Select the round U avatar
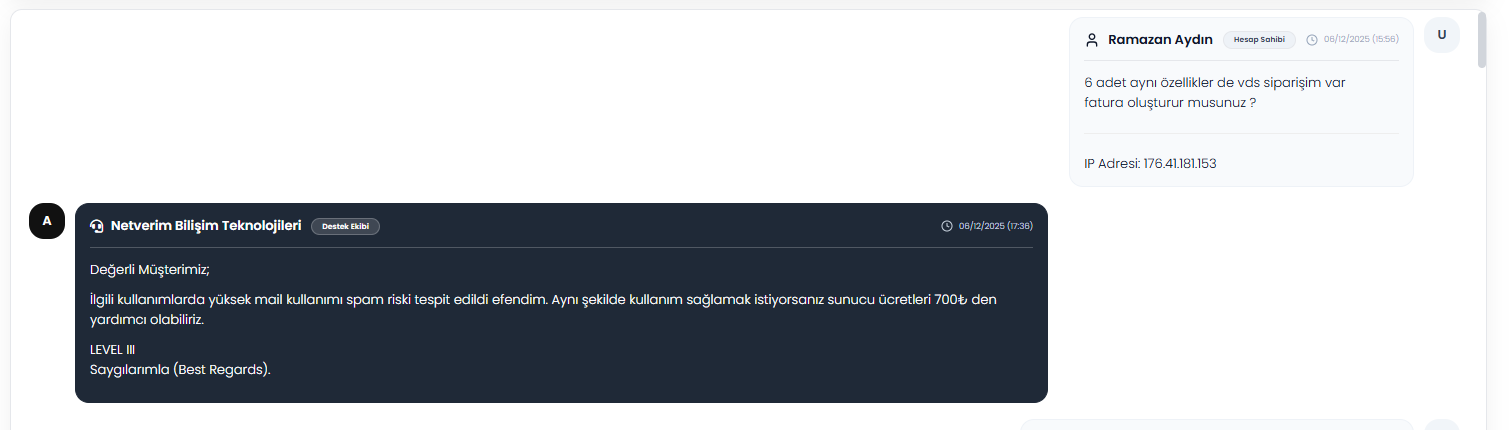1512x430 pixels. coord(1441,35)
